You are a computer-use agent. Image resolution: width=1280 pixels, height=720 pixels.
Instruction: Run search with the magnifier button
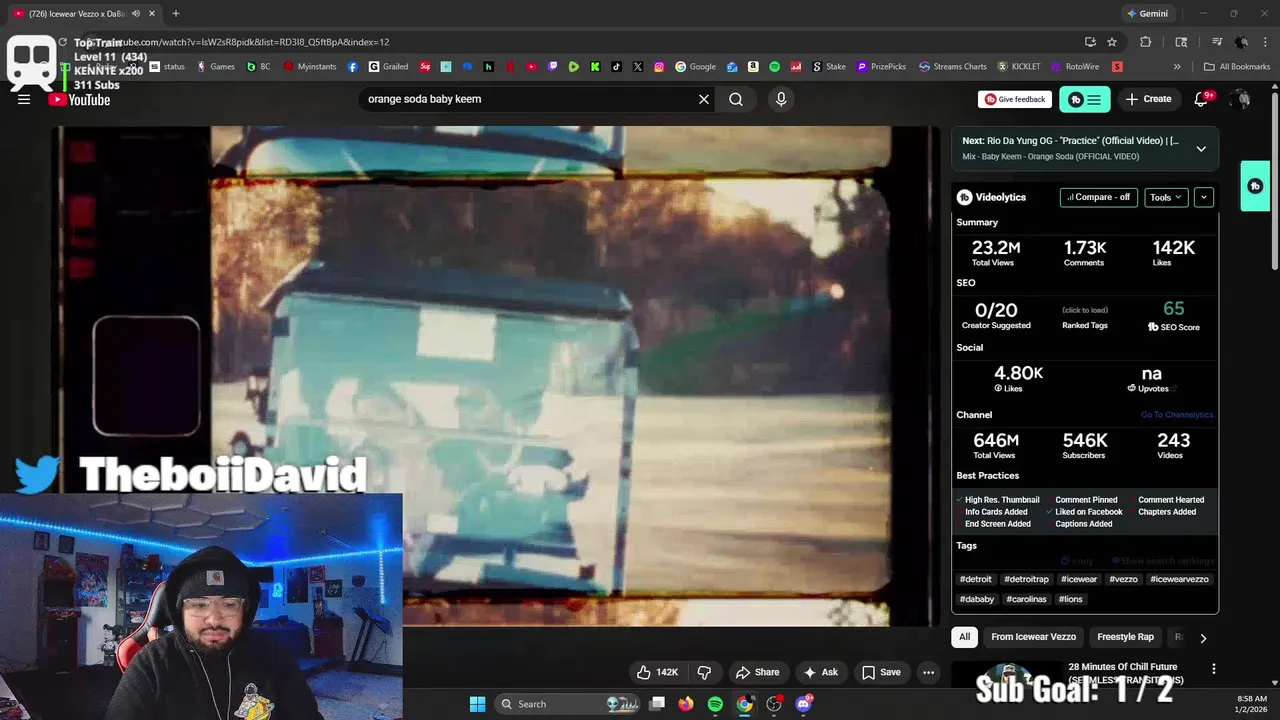tap(736, 99)
